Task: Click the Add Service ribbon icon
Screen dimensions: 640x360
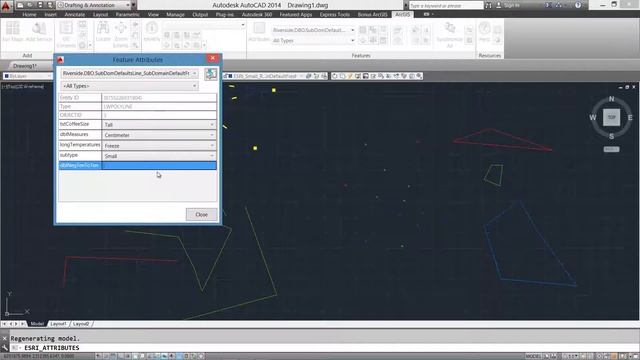Action: [39, 32]
